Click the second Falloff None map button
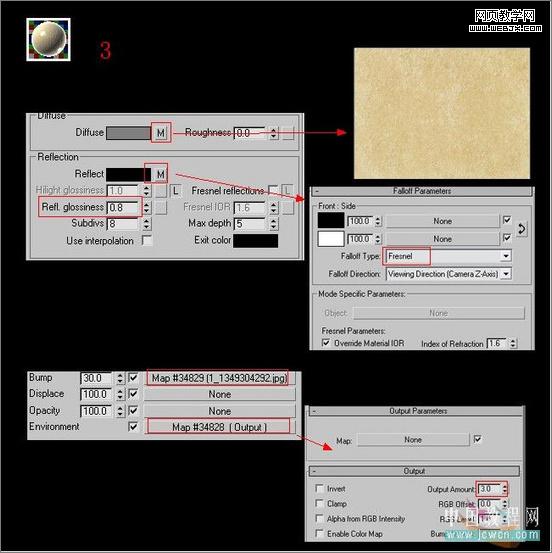 point(442,239)
